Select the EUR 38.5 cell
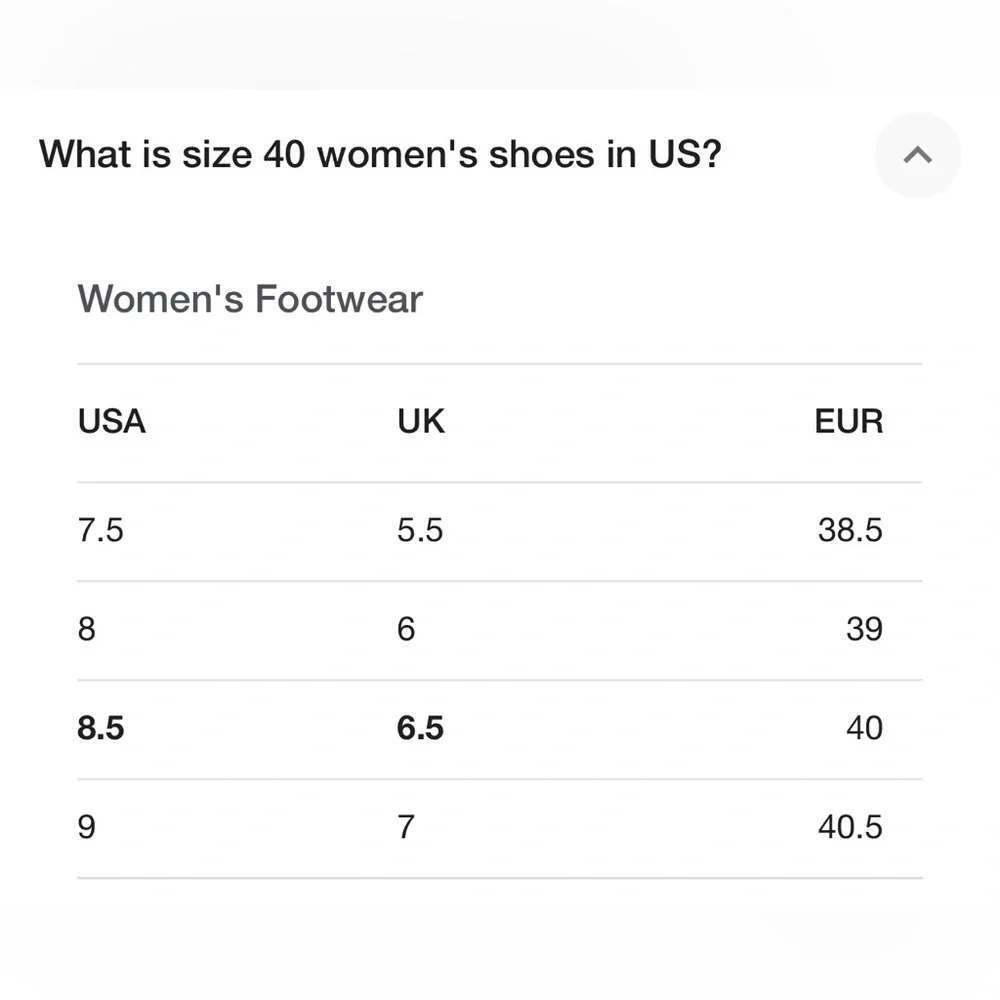The width and height of the screenshot is (1000, 1000). [850, 530]
